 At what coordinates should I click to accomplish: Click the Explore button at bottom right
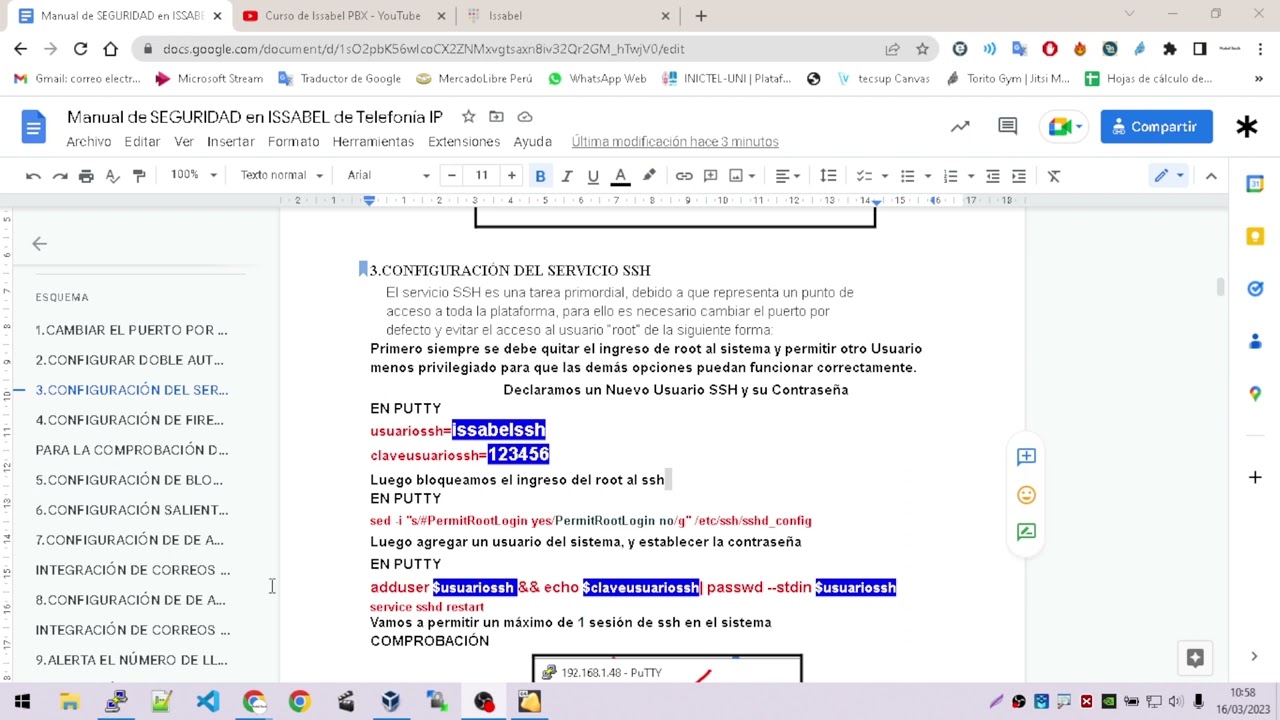(x=1194, y=657)
